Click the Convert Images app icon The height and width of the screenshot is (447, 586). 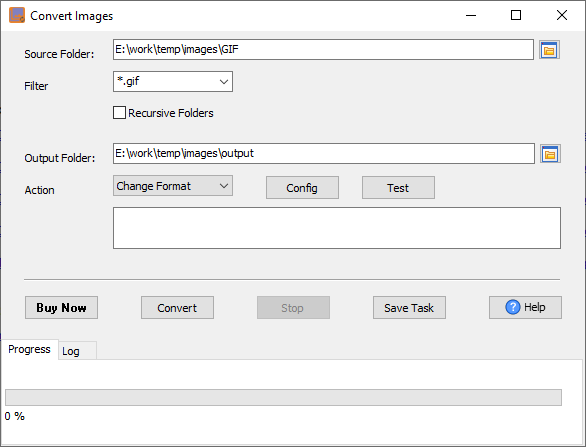(17, 15)
